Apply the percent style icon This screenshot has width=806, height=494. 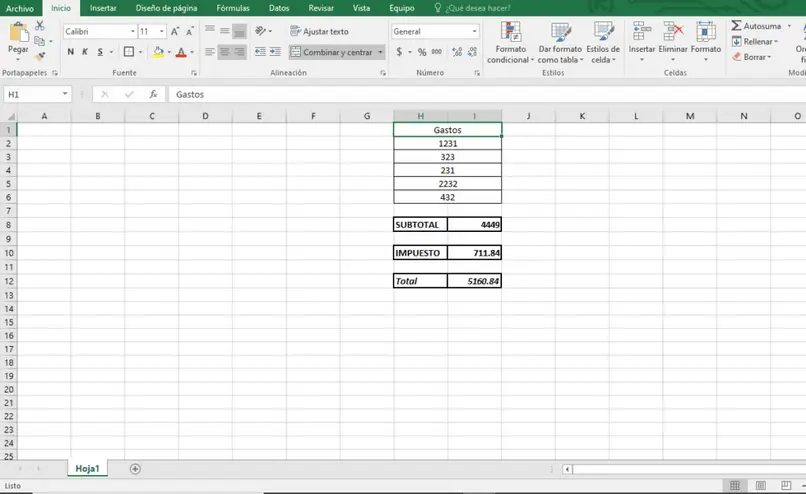(422, 52)
